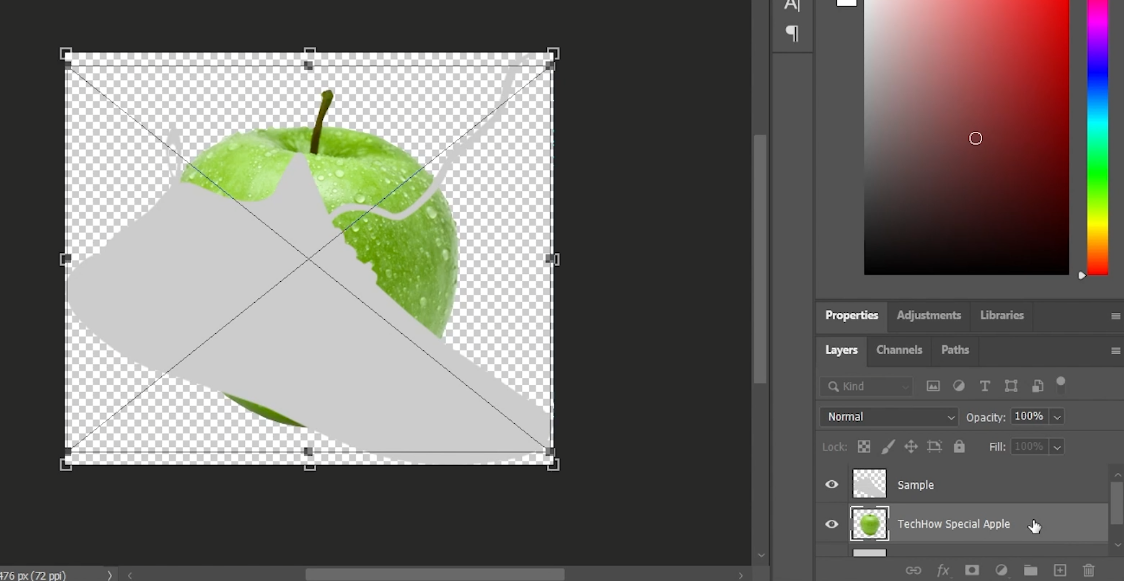This screenshot has height=581, width=1124.
Task: Hide the Sample layer
Action: tap(832, 485)
